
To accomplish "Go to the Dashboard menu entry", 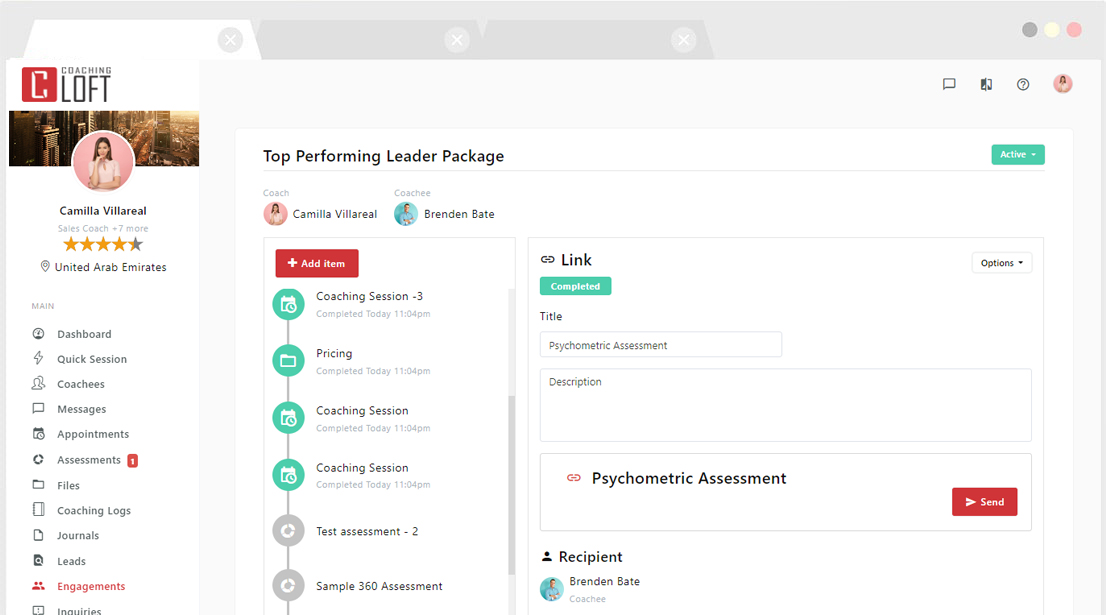I will pos(36,333).
